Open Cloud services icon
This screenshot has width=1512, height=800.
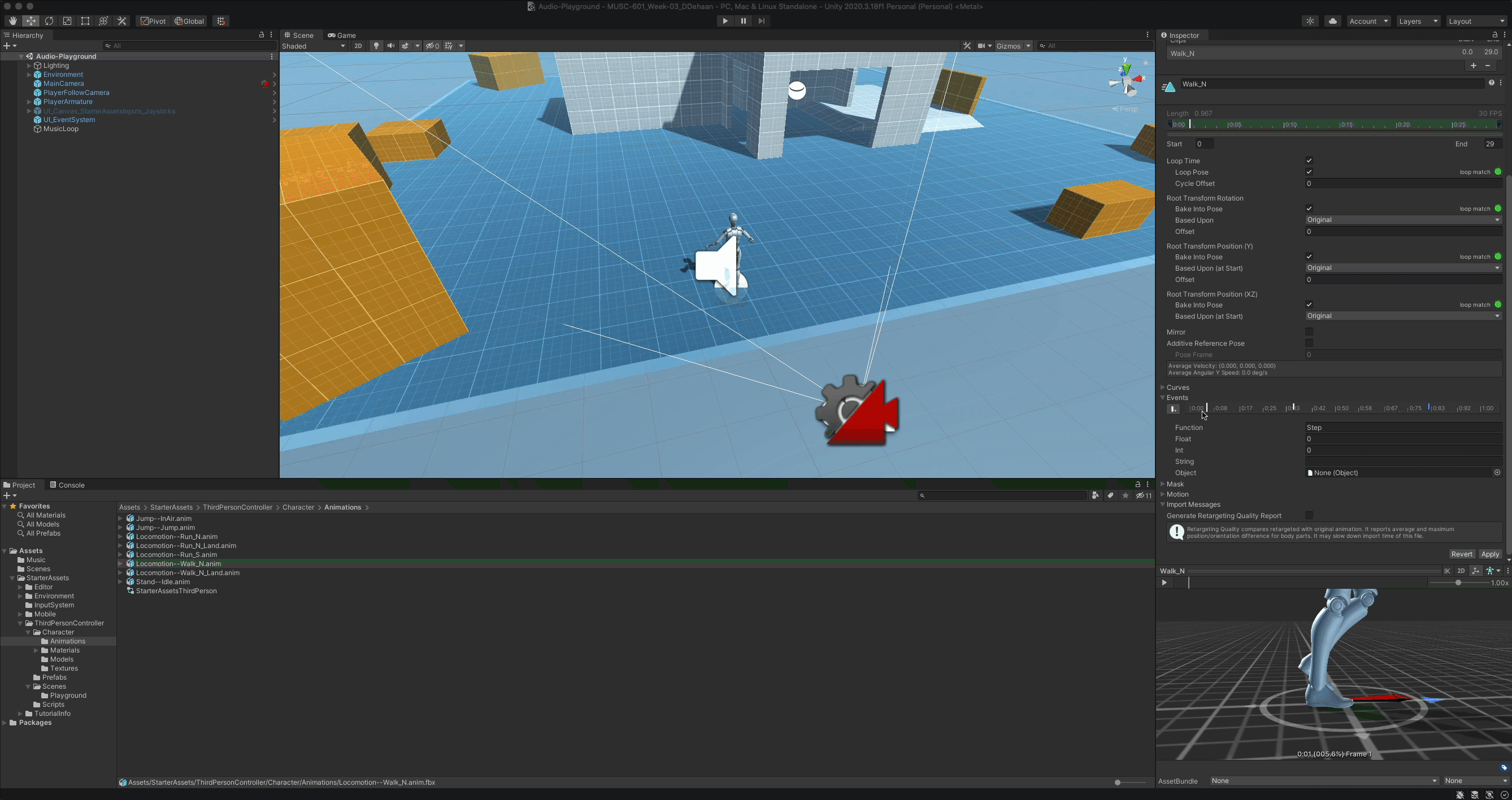1332,21
